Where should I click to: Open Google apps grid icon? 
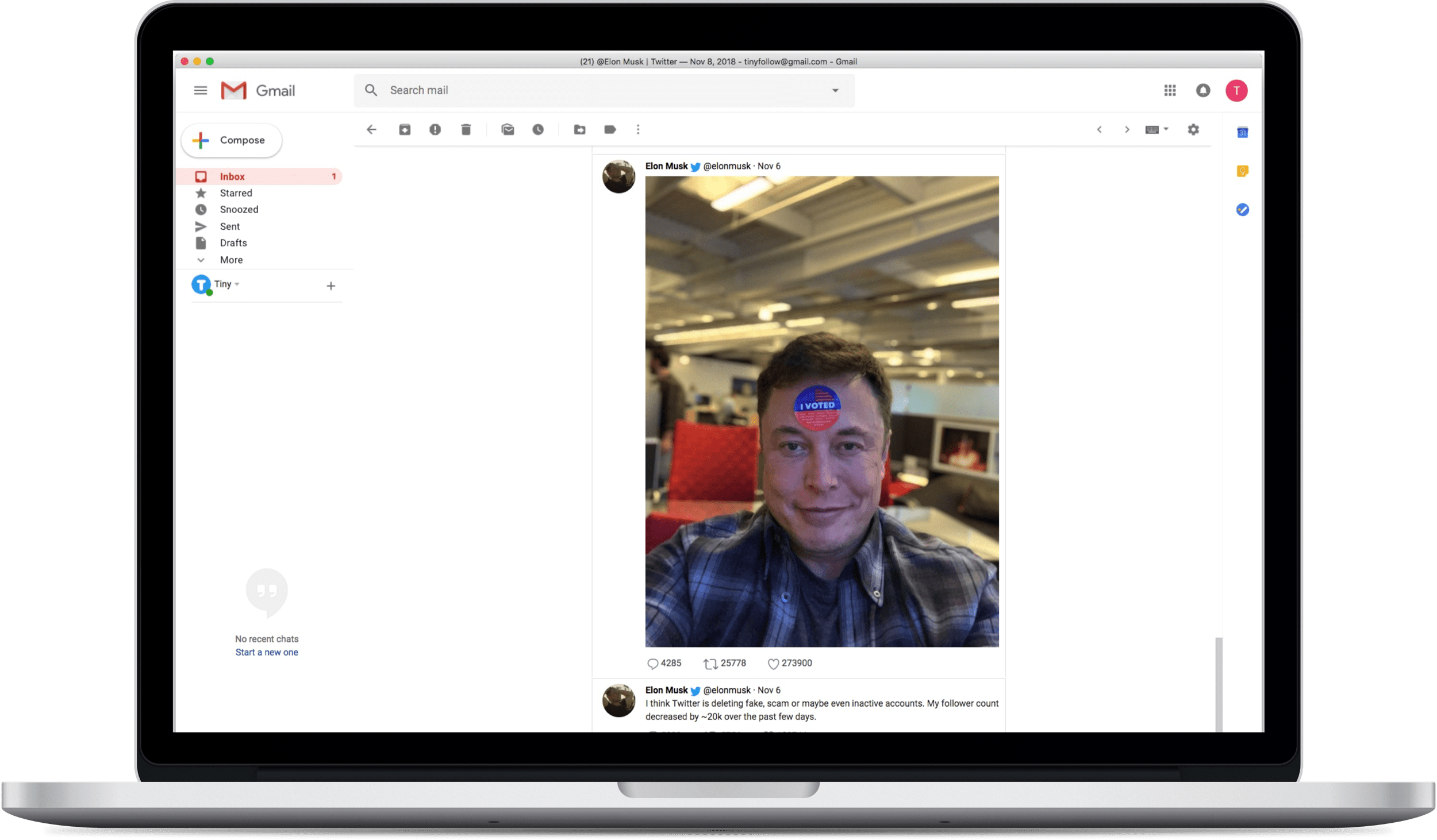[x=1170, y=91]
